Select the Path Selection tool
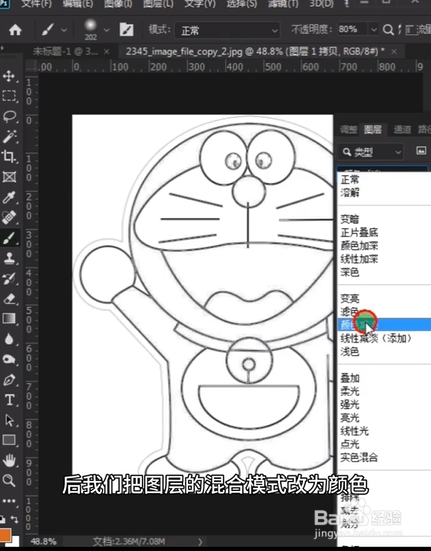 click(x=9, y=420)
